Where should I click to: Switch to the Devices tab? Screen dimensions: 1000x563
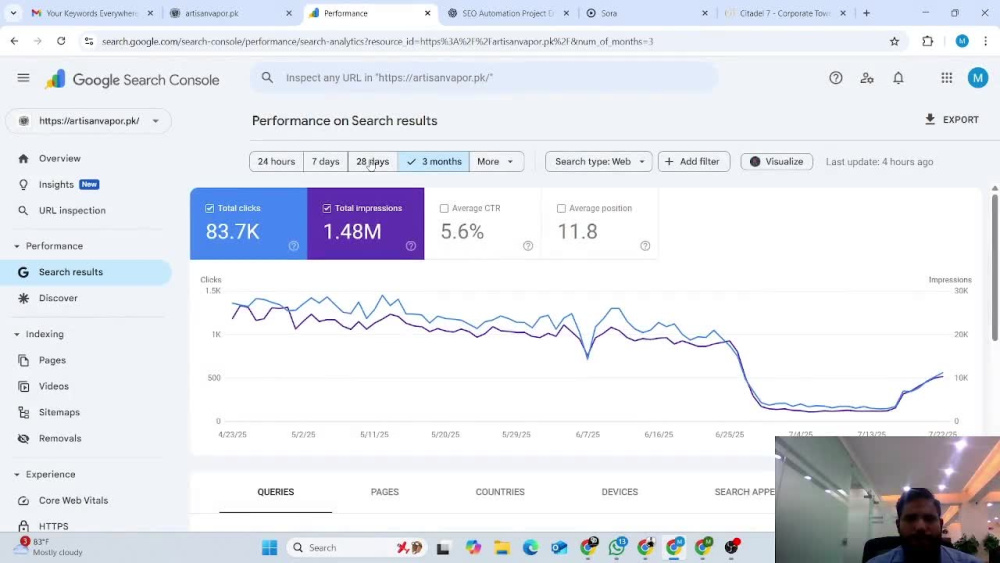pos(619,492)
